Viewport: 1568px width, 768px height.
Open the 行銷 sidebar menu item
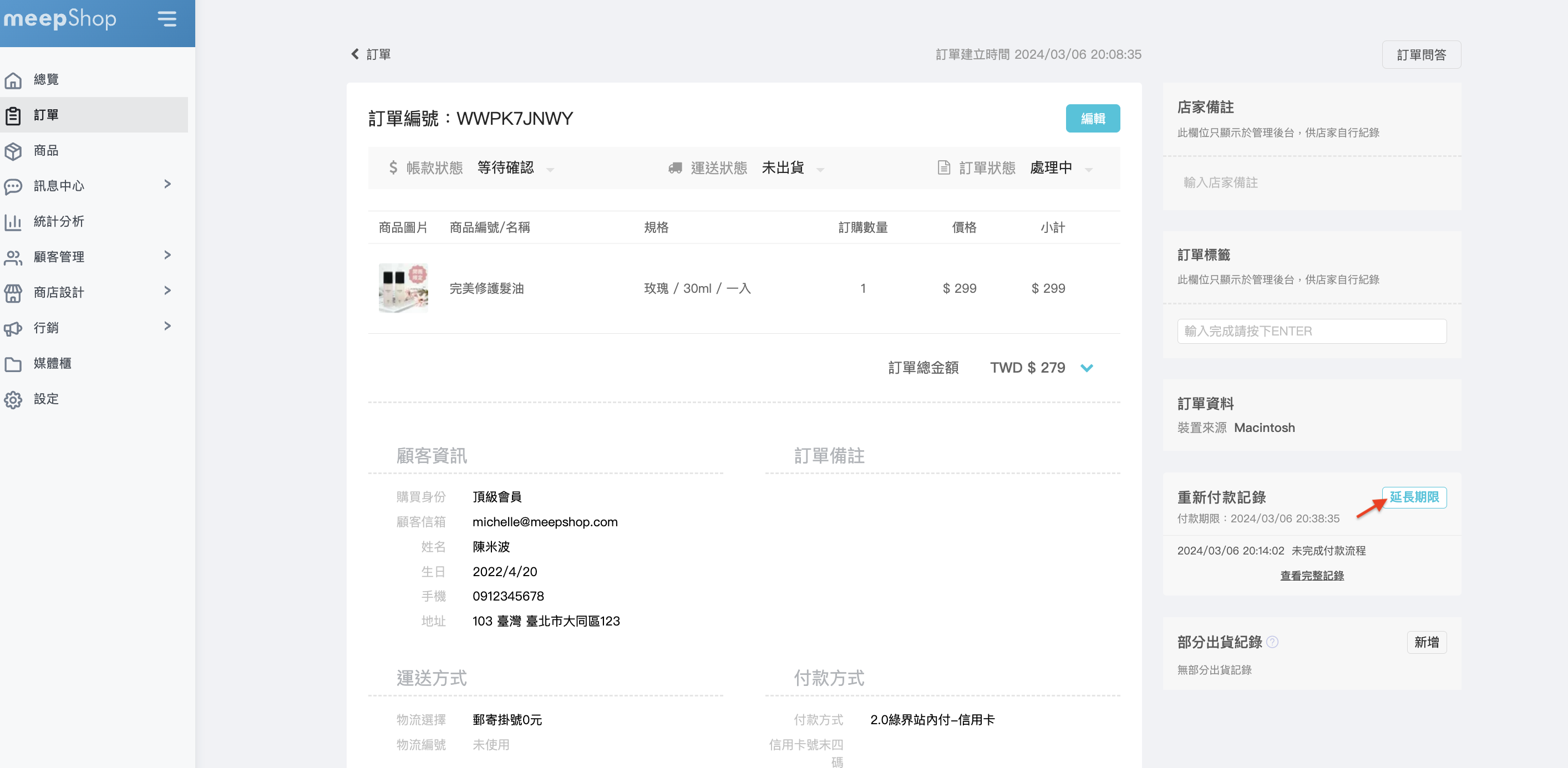click(x=45, y=328)
